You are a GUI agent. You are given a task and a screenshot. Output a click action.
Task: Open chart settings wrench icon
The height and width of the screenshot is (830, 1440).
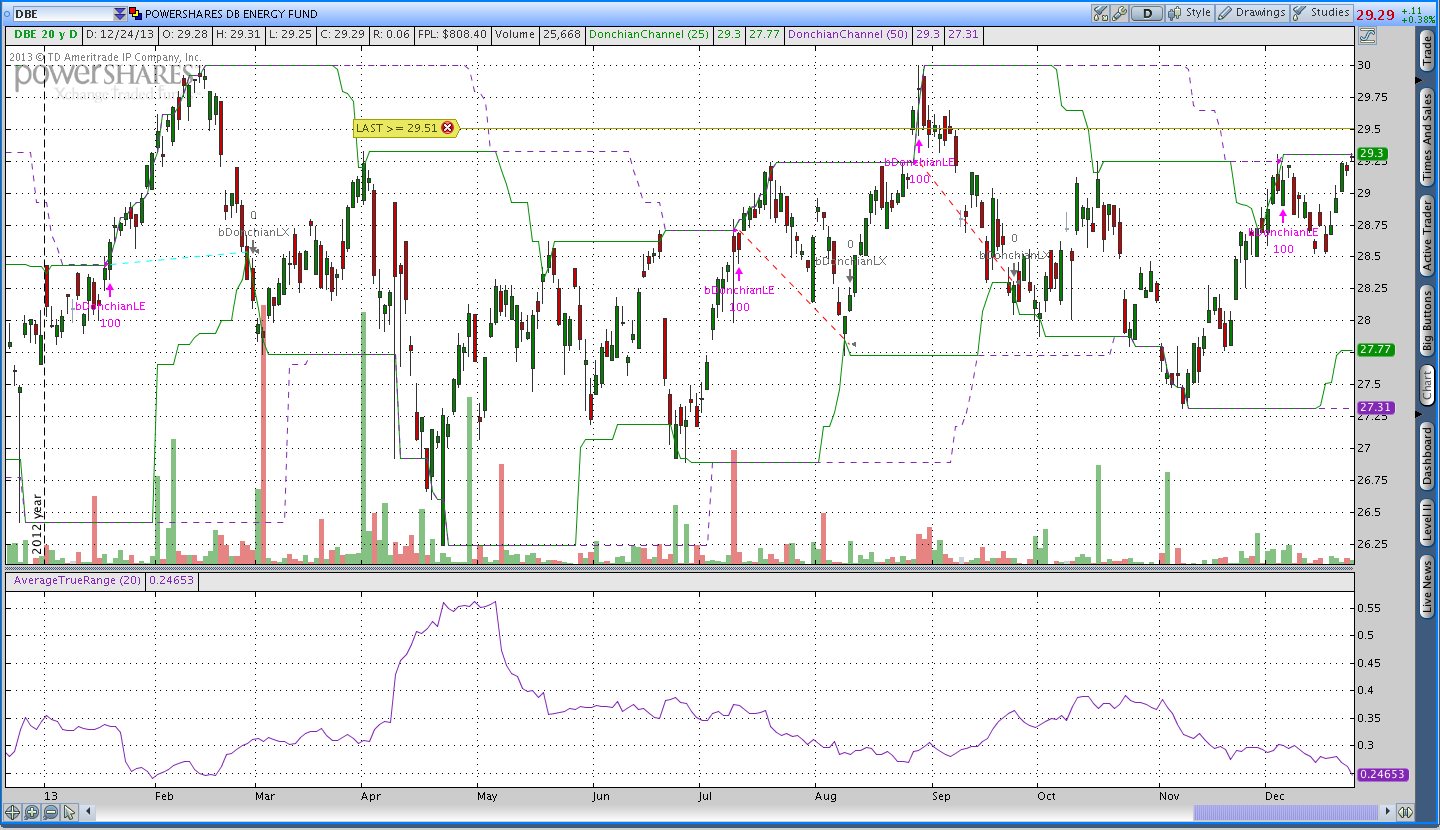[1119, 13]
